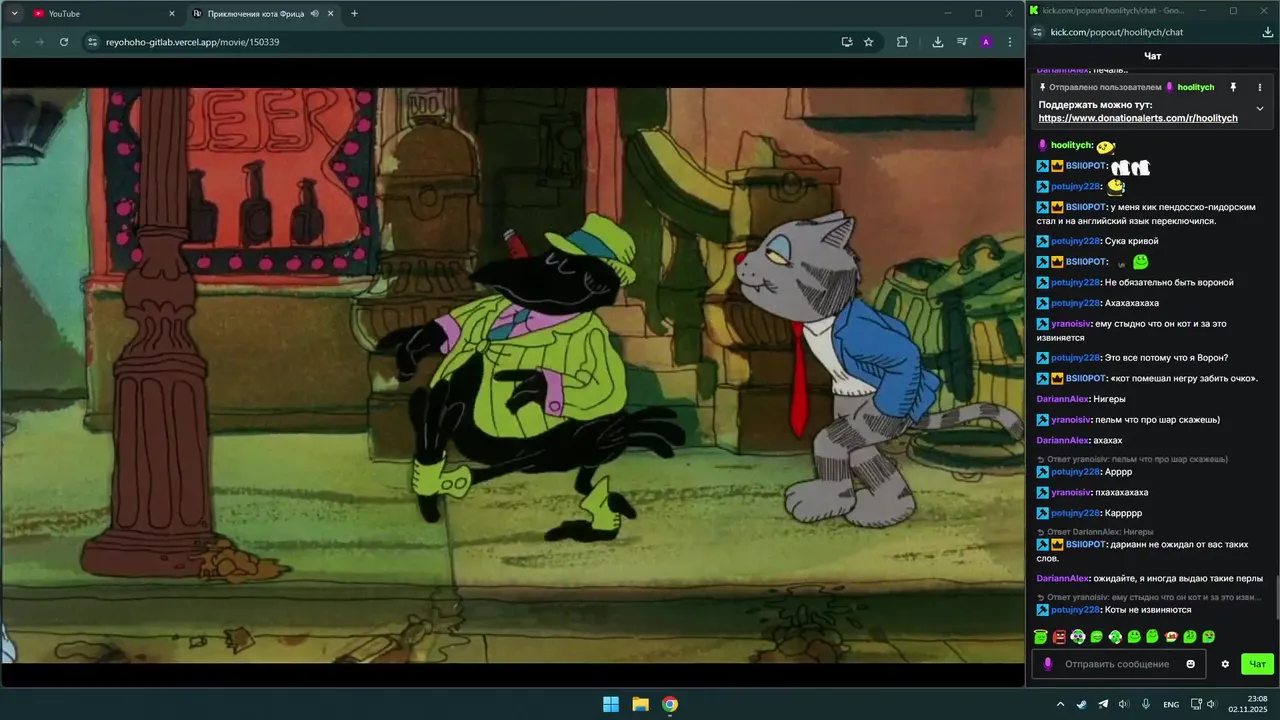Insert the halo angel green emote
The image size is (1280, 720).
click(1040, 637)
